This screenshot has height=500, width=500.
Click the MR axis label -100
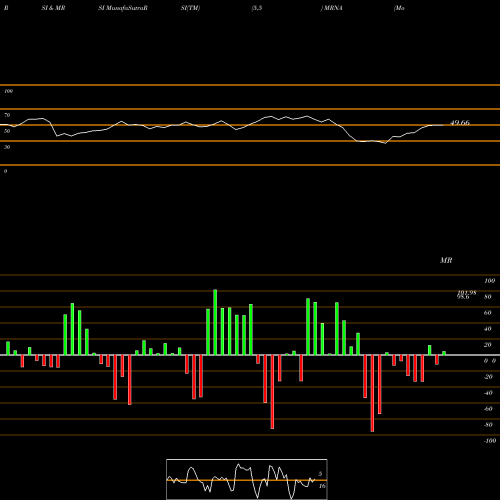point(490,441)
